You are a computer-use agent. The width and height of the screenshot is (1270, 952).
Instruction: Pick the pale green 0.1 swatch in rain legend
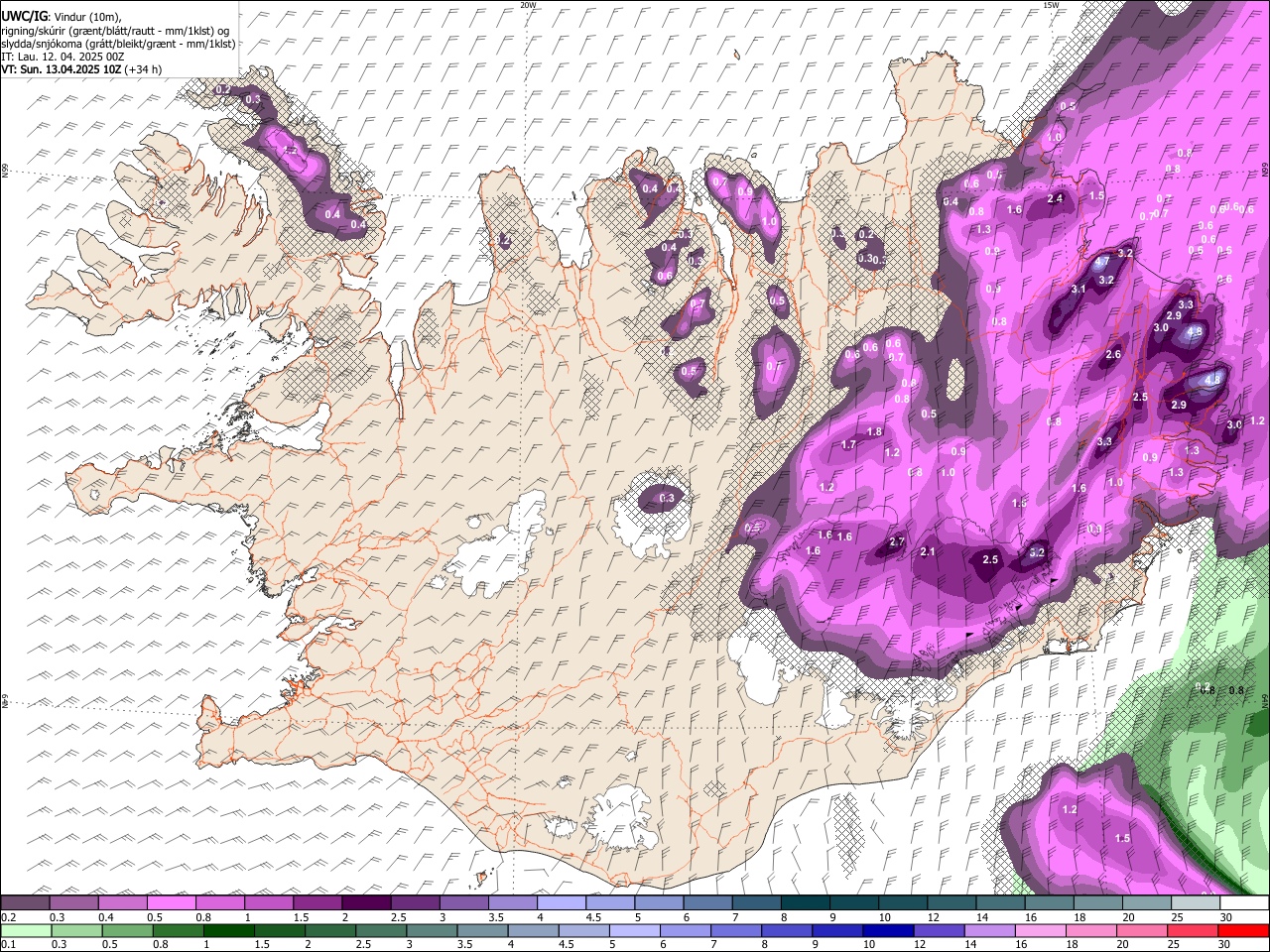[x=26, y=930]
